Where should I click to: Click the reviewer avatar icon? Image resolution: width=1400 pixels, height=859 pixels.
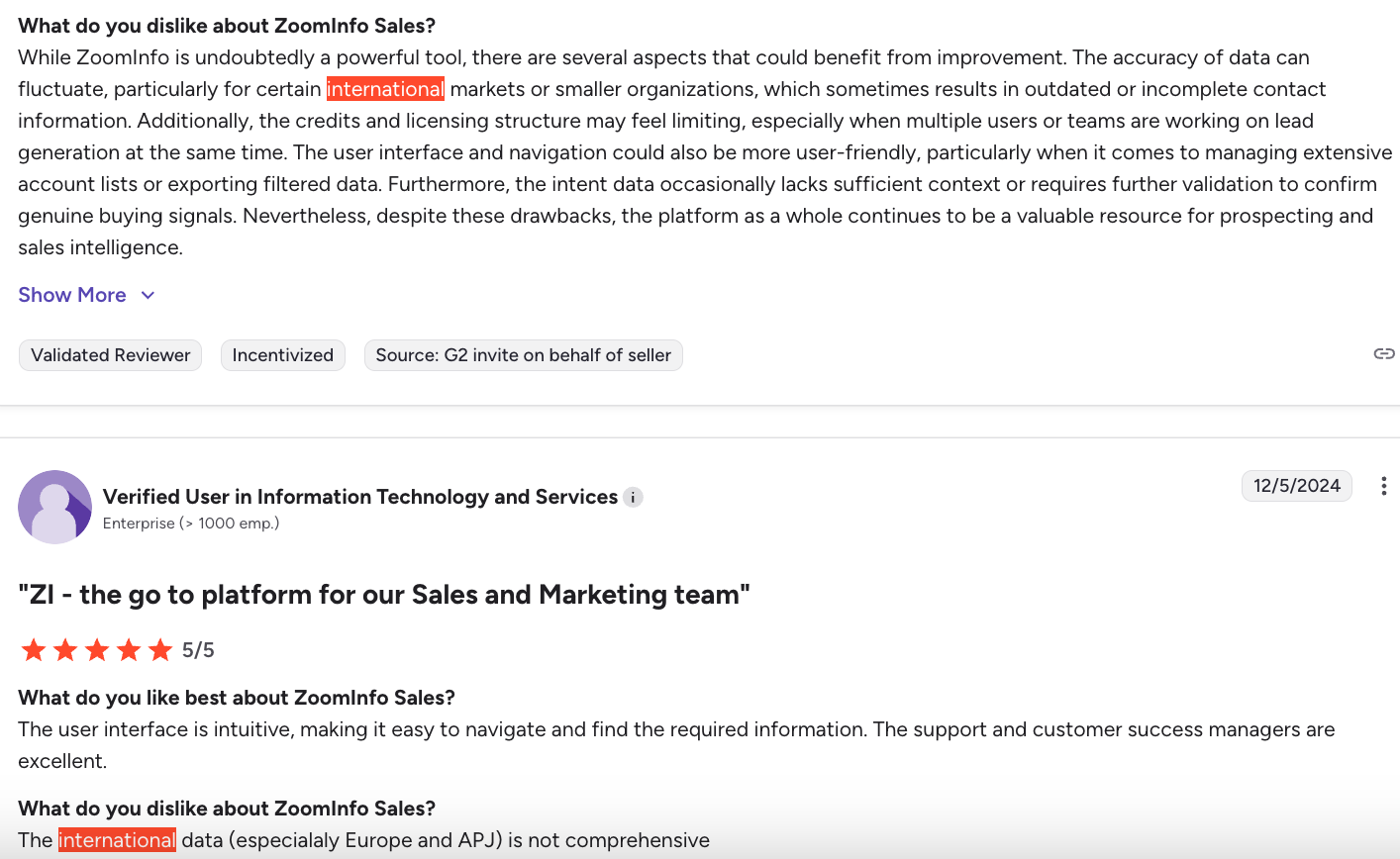[x=54, y=507]
